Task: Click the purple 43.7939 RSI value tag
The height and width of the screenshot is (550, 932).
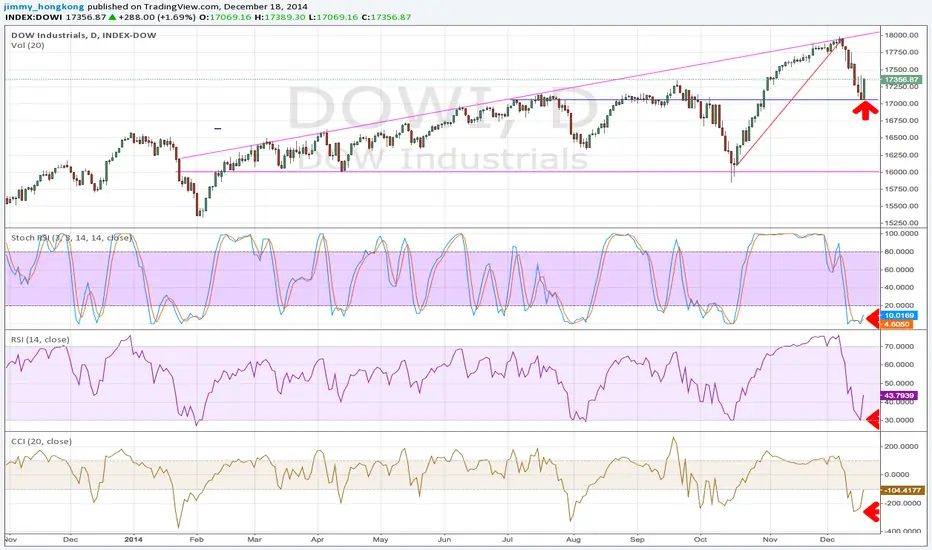Action: coord(898,395)
